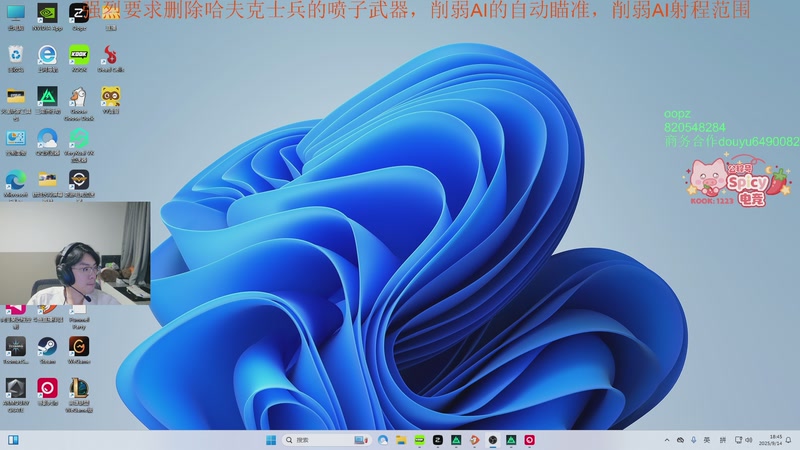
Task: Launch Microsoft Edge from the desktop
Action: tap(16, 184)
